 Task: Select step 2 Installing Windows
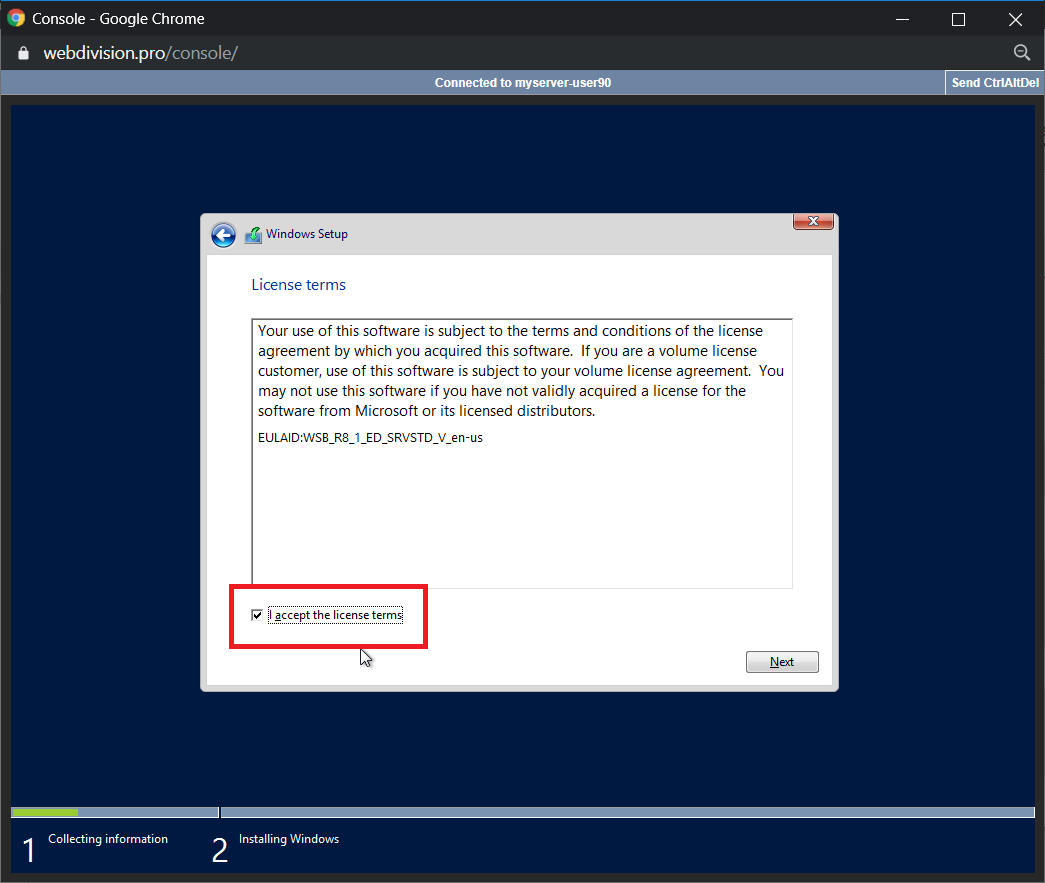click(288, 840)
